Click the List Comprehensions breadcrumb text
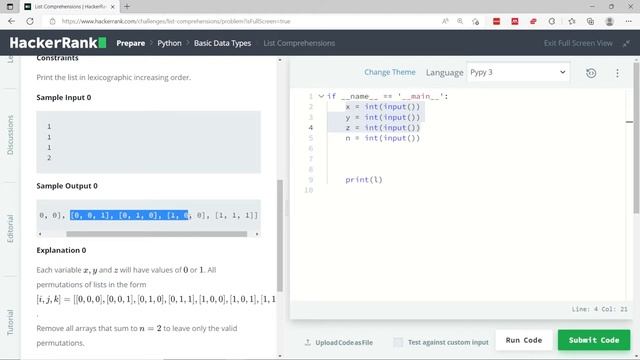This screenshot has width=640, height=360. pos(299,43)
